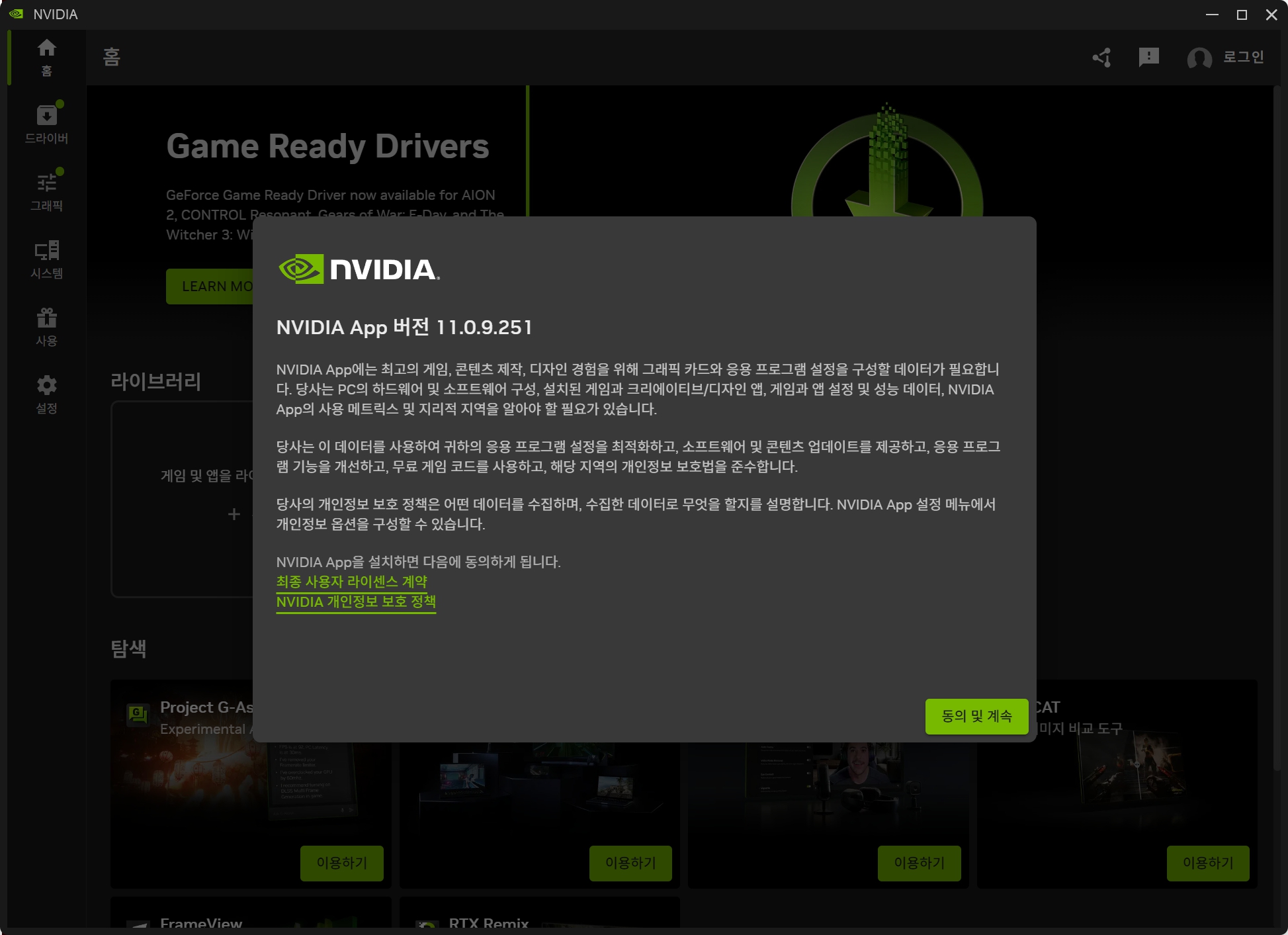Viewport: 1288px width, 935px height.
Task: Click the NVIDIA logo in the title bar
Action: 16,14
